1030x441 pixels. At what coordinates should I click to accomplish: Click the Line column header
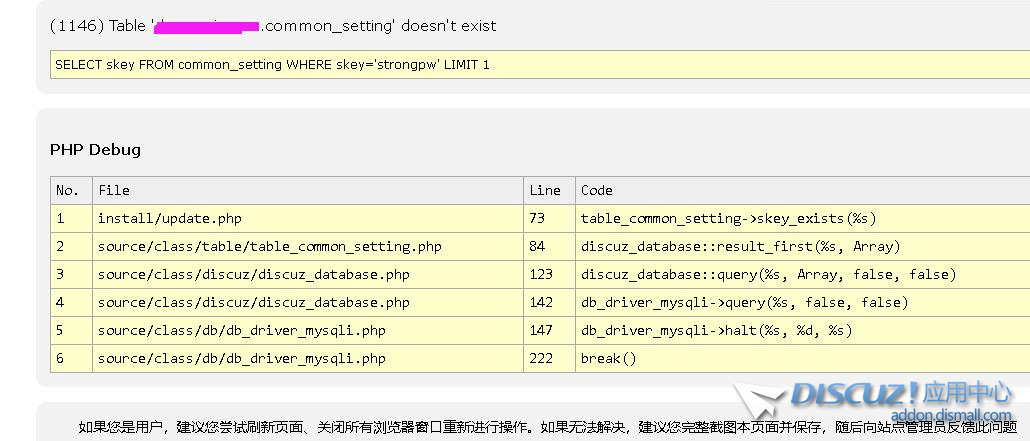(545, 190)
